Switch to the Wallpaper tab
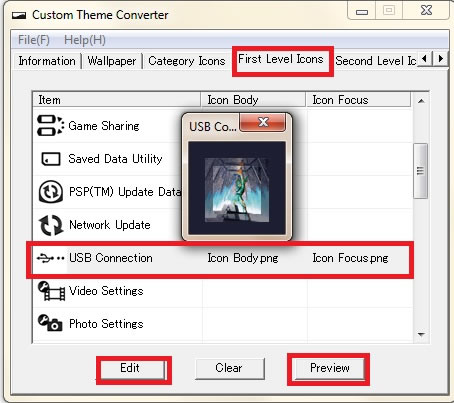The image size is (454, 403). coord(112,61)
